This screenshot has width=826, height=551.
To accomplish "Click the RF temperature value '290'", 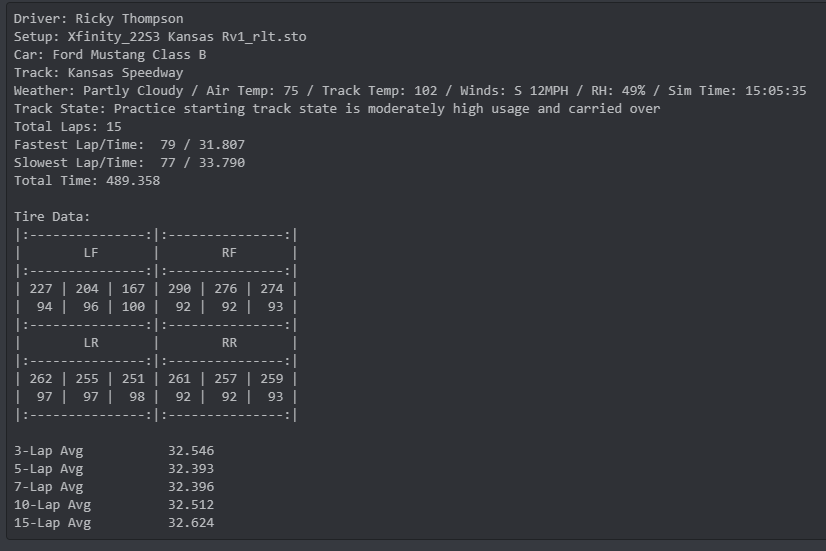I will [179, 289].
